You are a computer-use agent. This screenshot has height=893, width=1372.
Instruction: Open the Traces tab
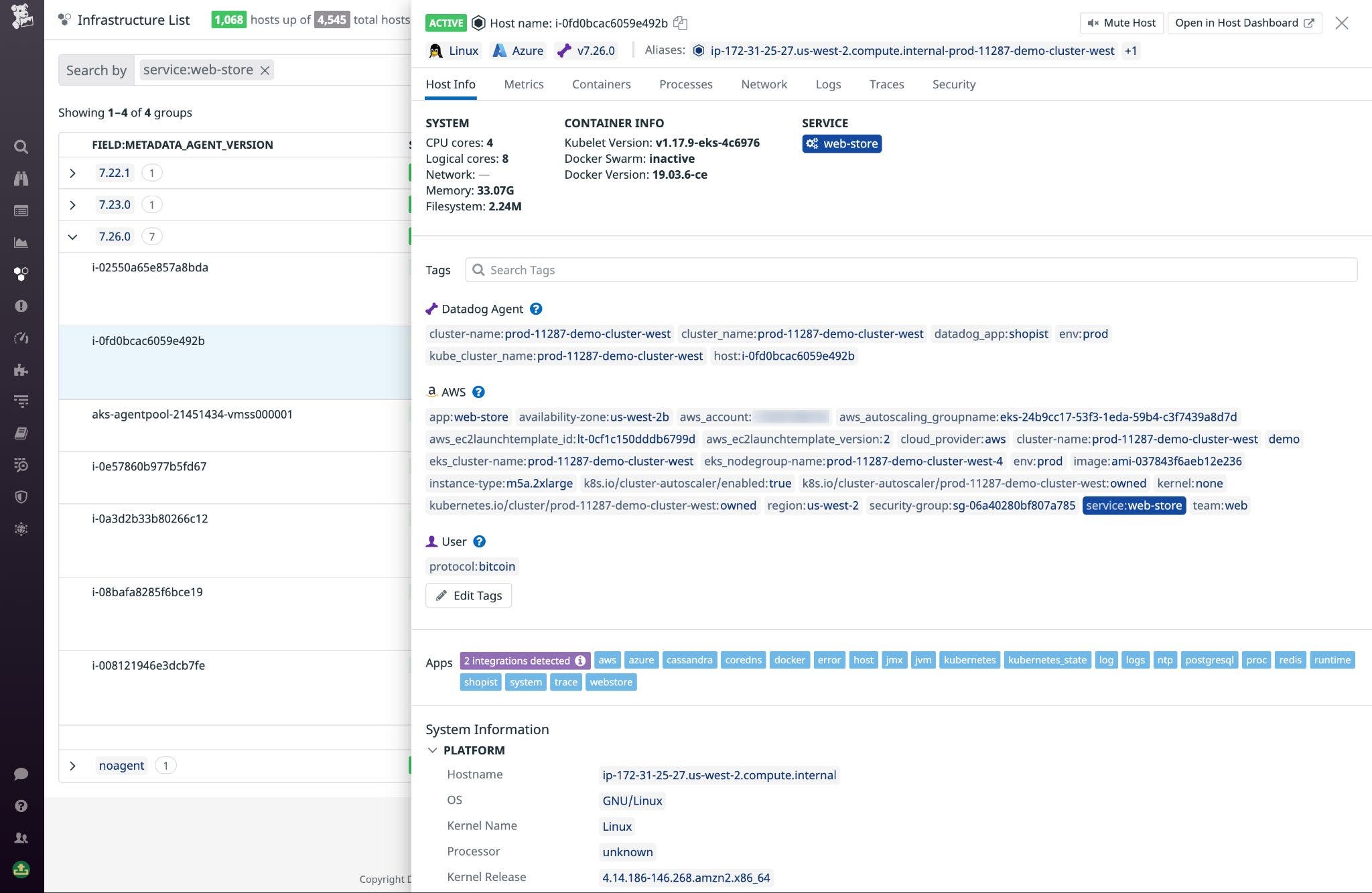(886, 84)
